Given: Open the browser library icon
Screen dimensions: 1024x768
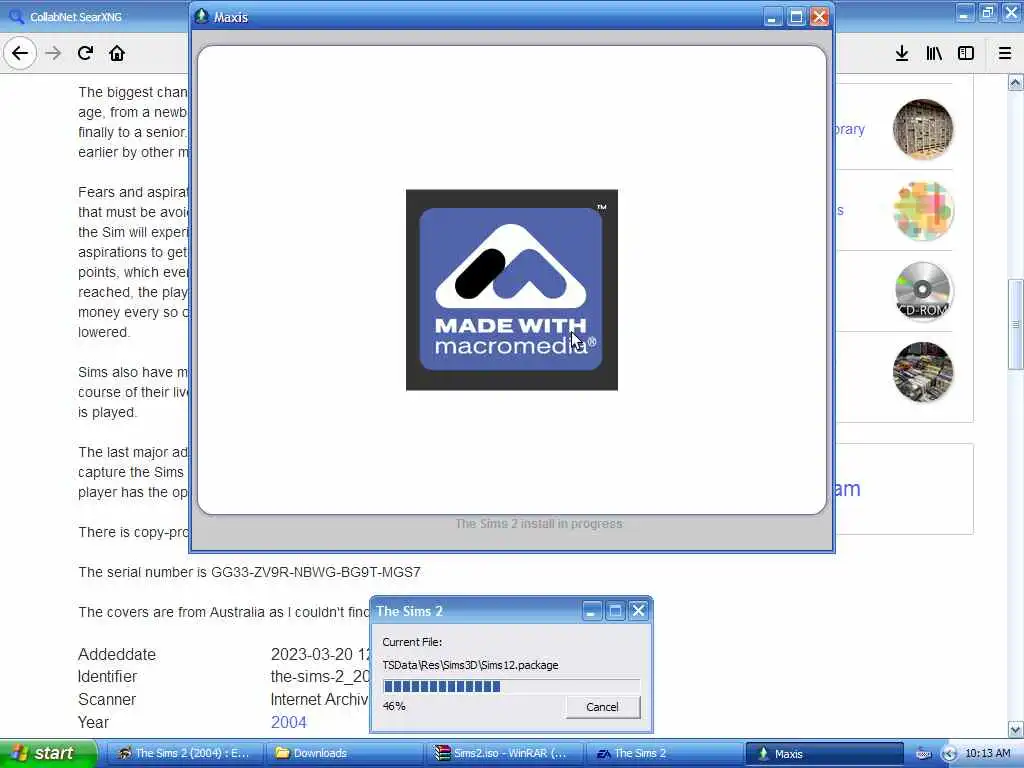Looking at the screenshot, I should (934, 53).
